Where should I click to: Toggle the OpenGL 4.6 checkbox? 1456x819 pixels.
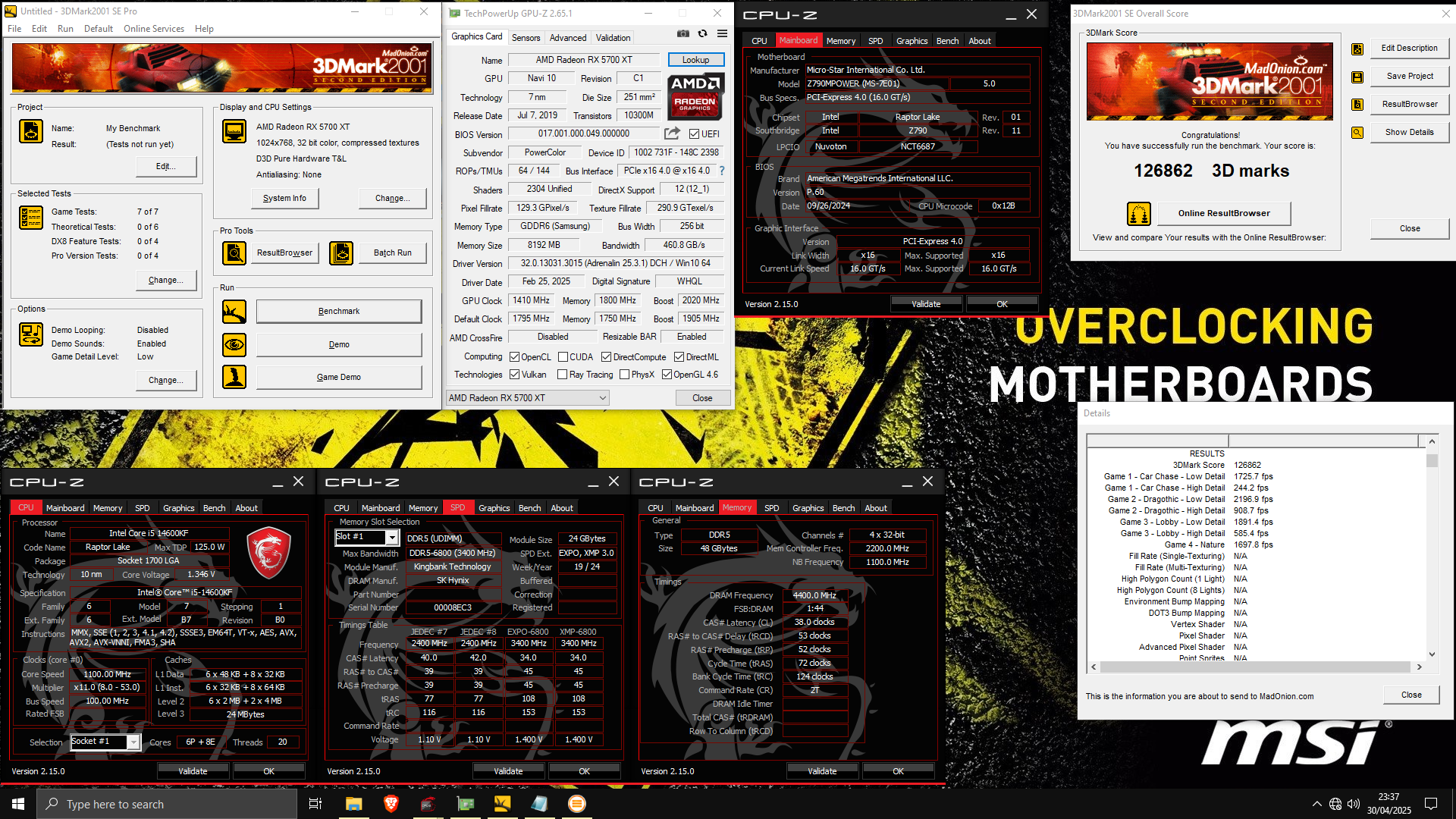pos(667,375)
